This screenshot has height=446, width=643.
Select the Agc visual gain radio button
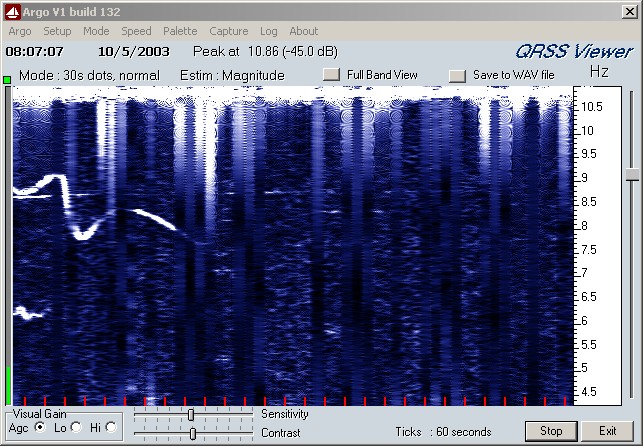click(x=40, y=428)
